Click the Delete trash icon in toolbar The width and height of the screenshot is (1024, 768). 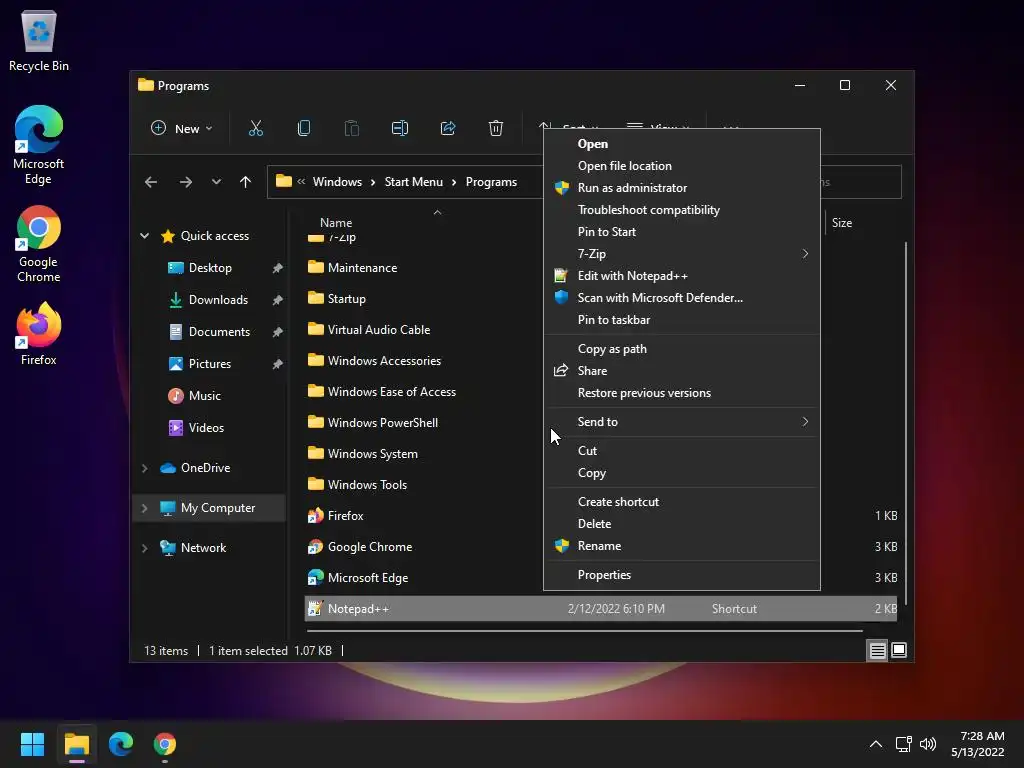click(x=496, y=128)
